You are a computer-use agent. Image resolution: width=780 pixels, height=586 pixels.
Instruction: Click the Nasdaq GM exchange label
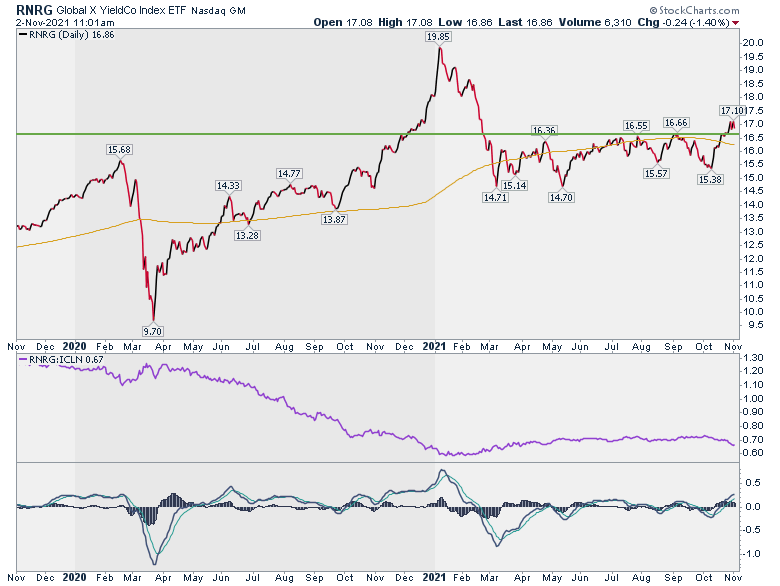point(218,10)
